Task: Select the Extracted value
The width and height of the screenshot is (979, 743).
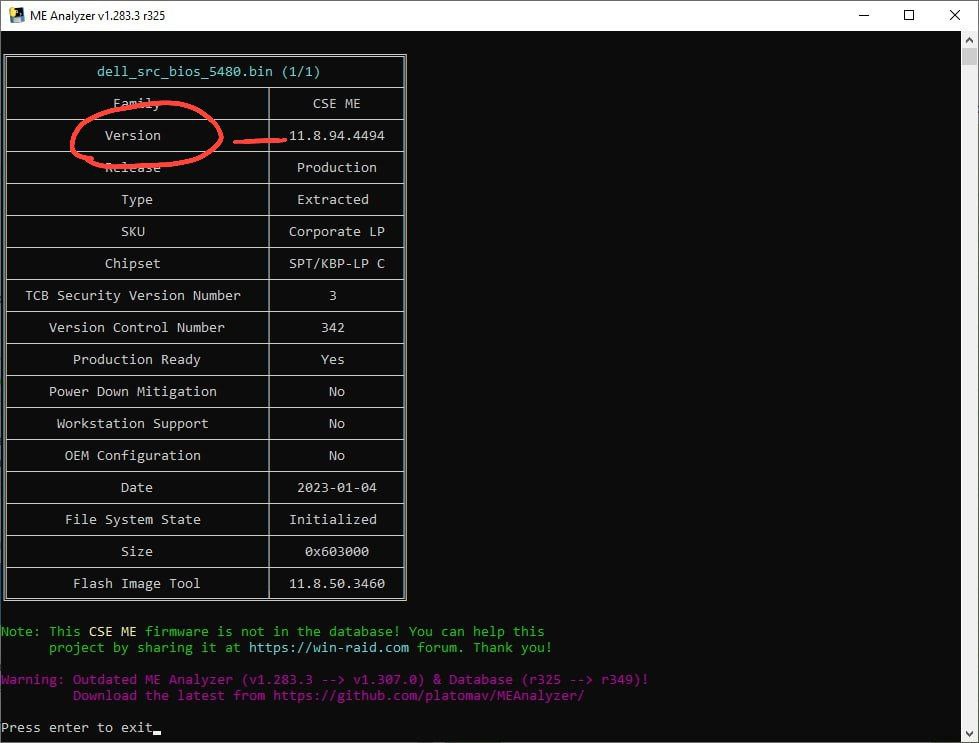Action: [333, 200]
